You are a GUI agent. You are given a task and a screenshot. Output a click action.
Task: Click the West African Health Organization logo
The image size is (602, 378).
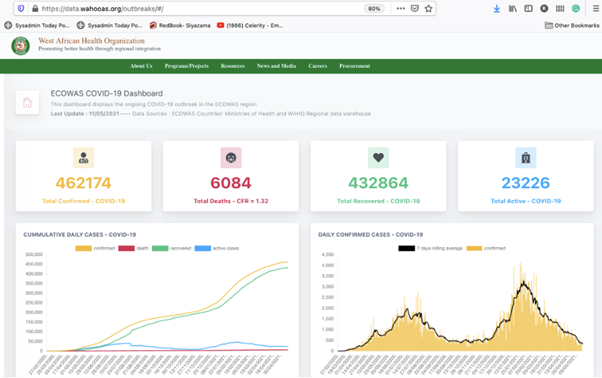pyautogui.click(x=21, y=46)
